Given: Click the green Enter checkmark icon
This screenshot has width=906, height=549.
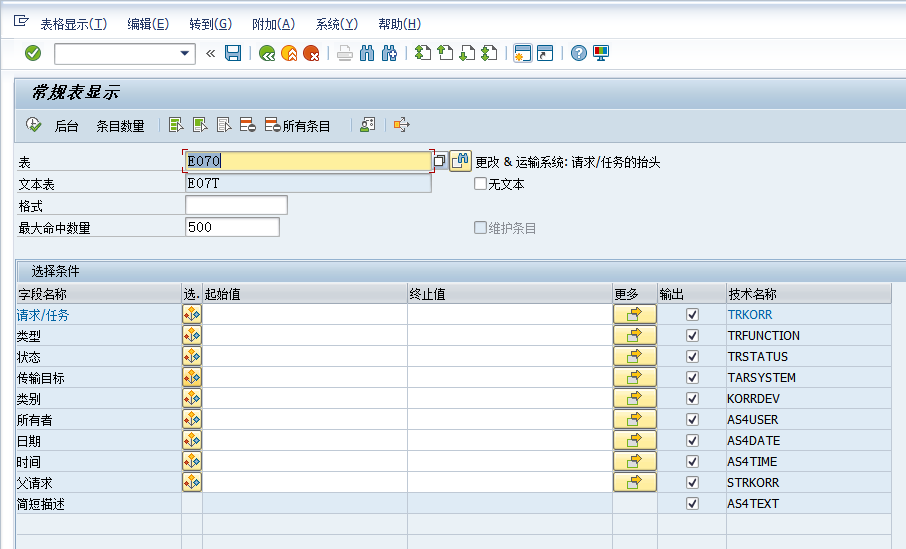Looking at the screenshot, I should [33, 53].
